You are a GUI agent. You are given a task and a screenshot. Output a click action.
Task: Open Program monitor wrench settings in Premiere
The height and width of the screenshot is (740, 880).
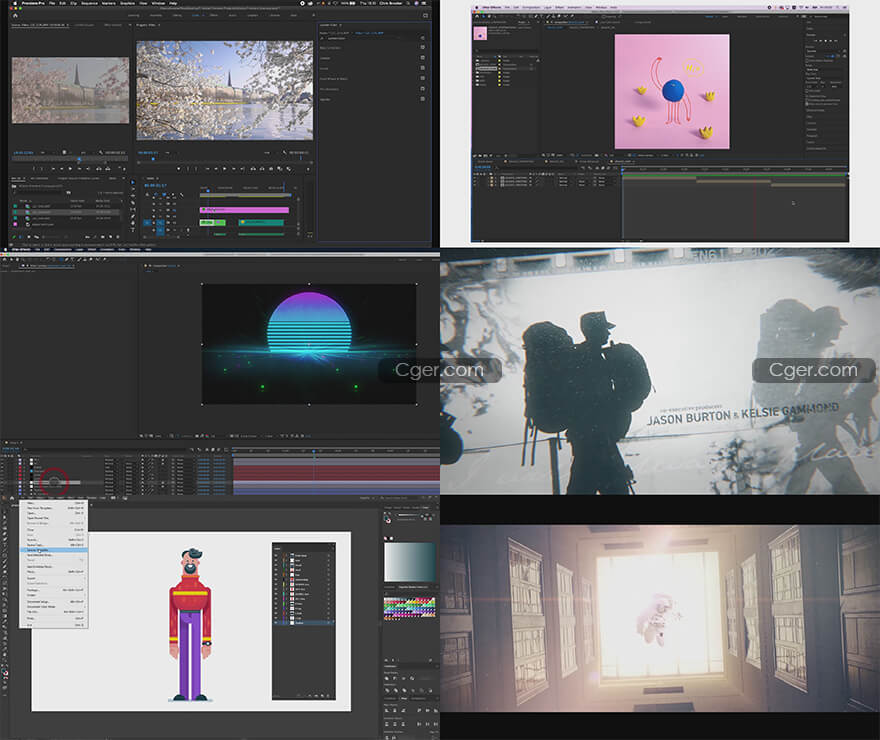tap(285, 152)
